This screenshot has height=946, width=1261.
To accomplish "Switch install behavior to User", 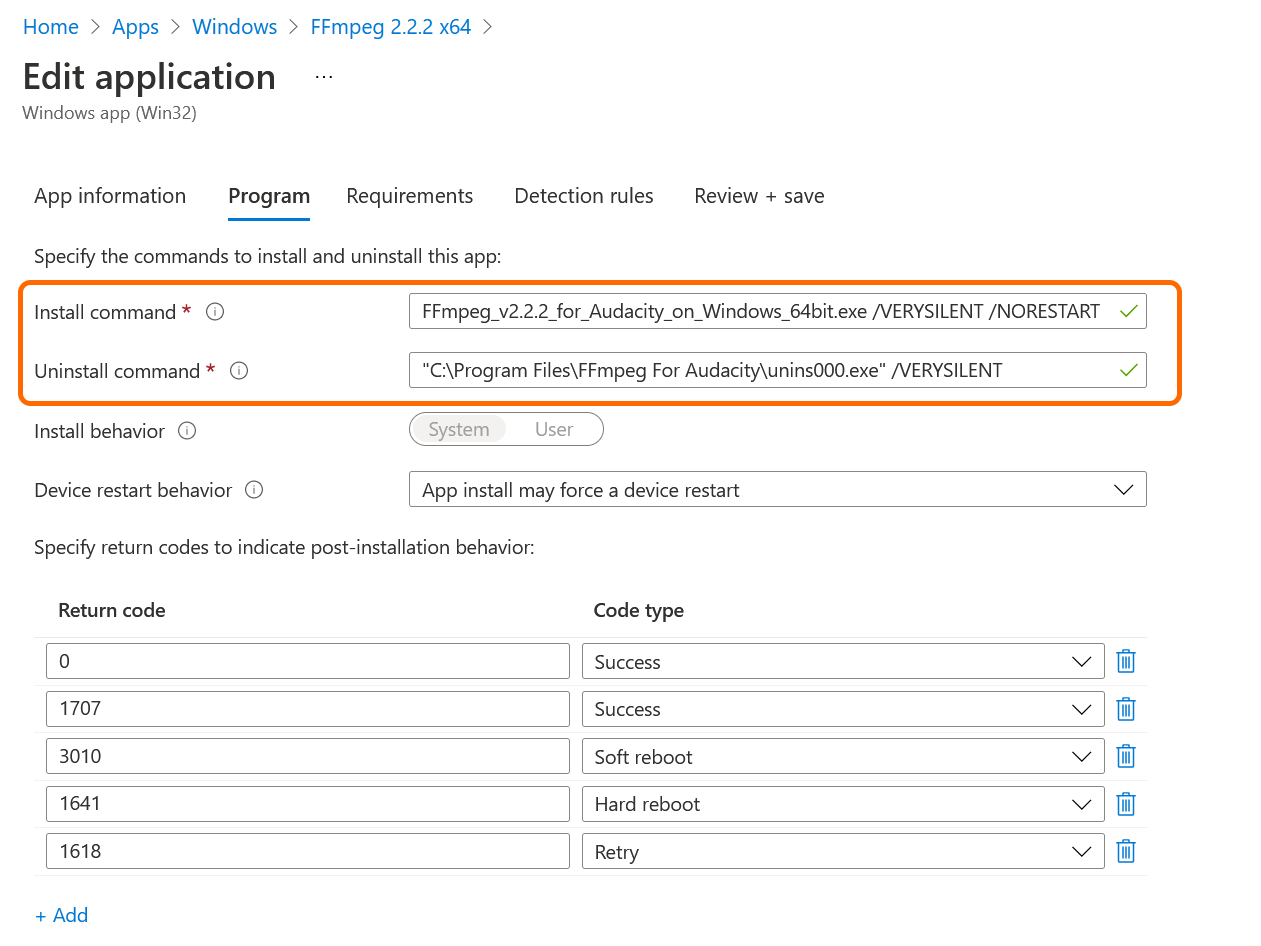I will click(554, 430).
